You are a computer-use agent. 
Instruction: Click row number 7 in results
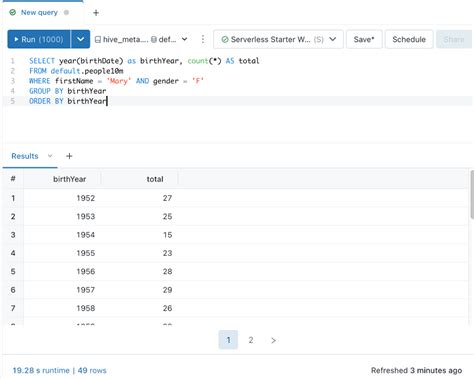[x=13, y=308]
